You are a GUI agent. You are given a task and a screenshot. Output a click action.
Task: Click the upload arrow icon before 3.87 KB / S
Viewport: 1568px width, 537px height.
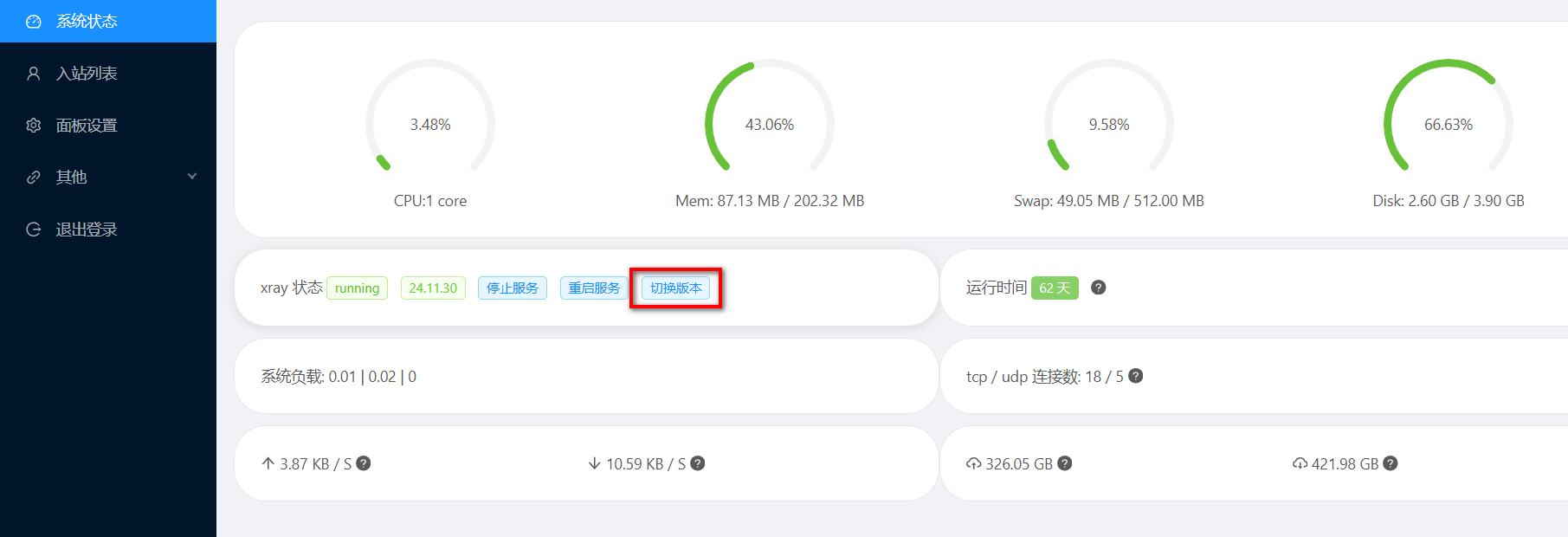click(x=268, y=463)
